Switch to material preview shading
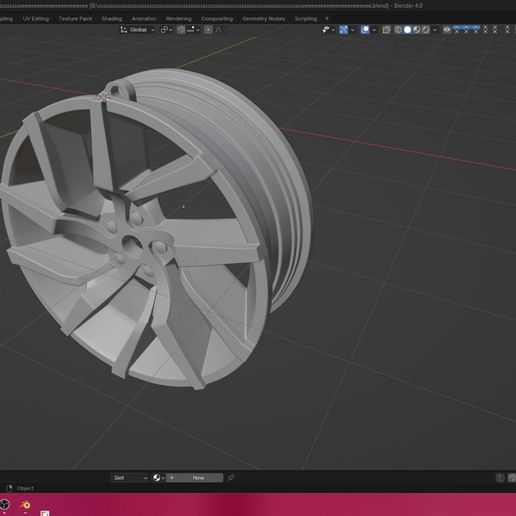The image size is (516, 516). (417, 30)
